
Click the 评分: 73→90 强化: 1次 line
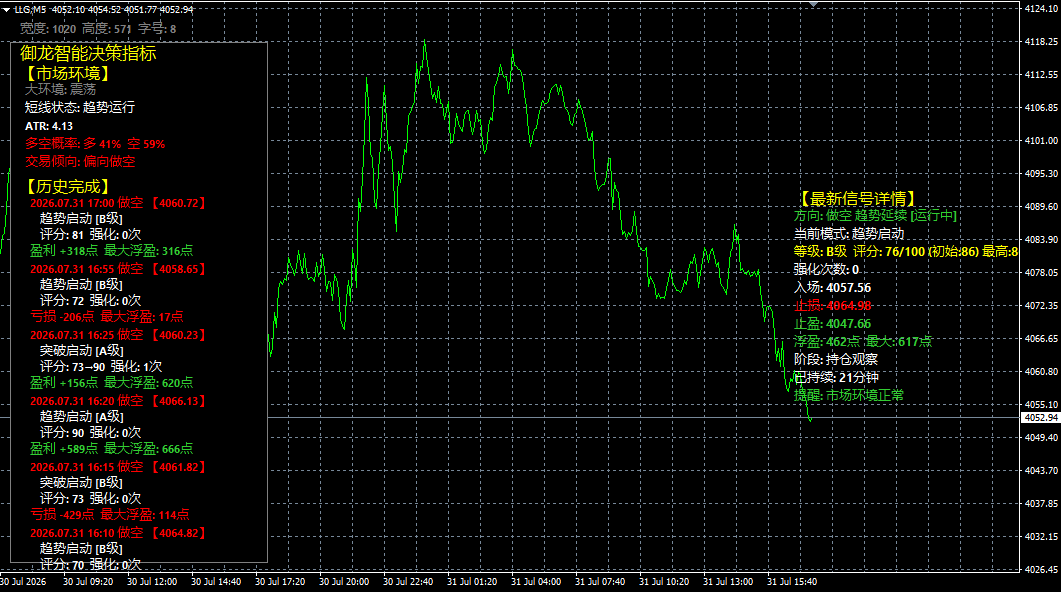(x=101, y=367)
